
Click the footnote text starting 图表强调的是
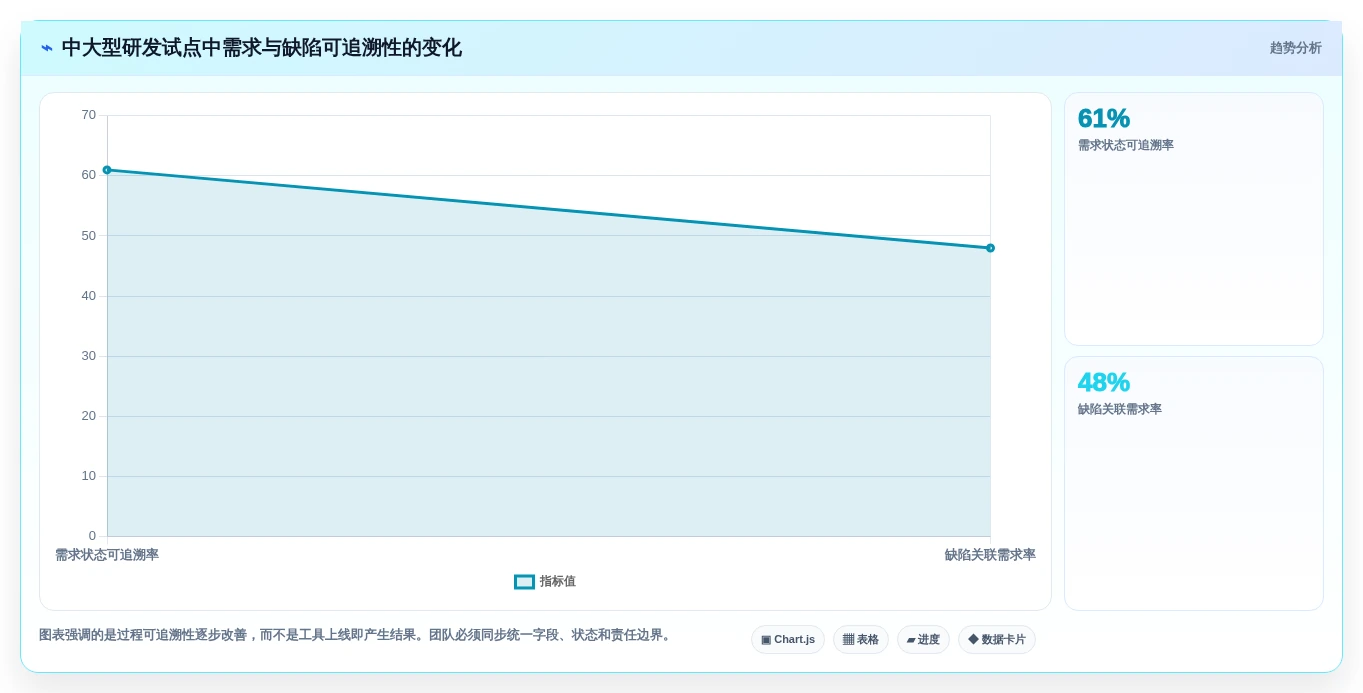(356, 635)
